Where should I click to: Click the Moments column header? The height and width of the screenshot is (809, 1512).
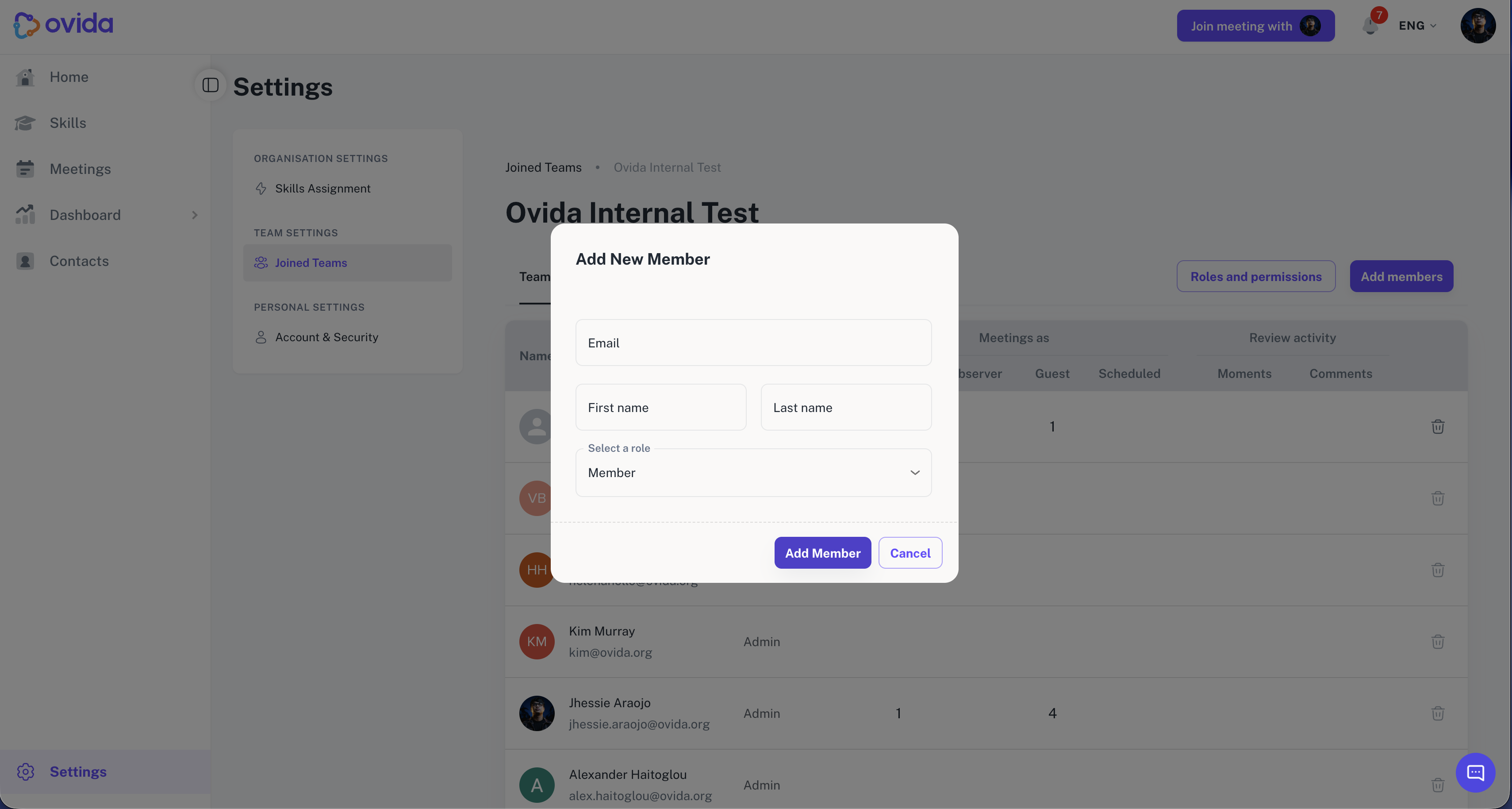point(1244,374)
